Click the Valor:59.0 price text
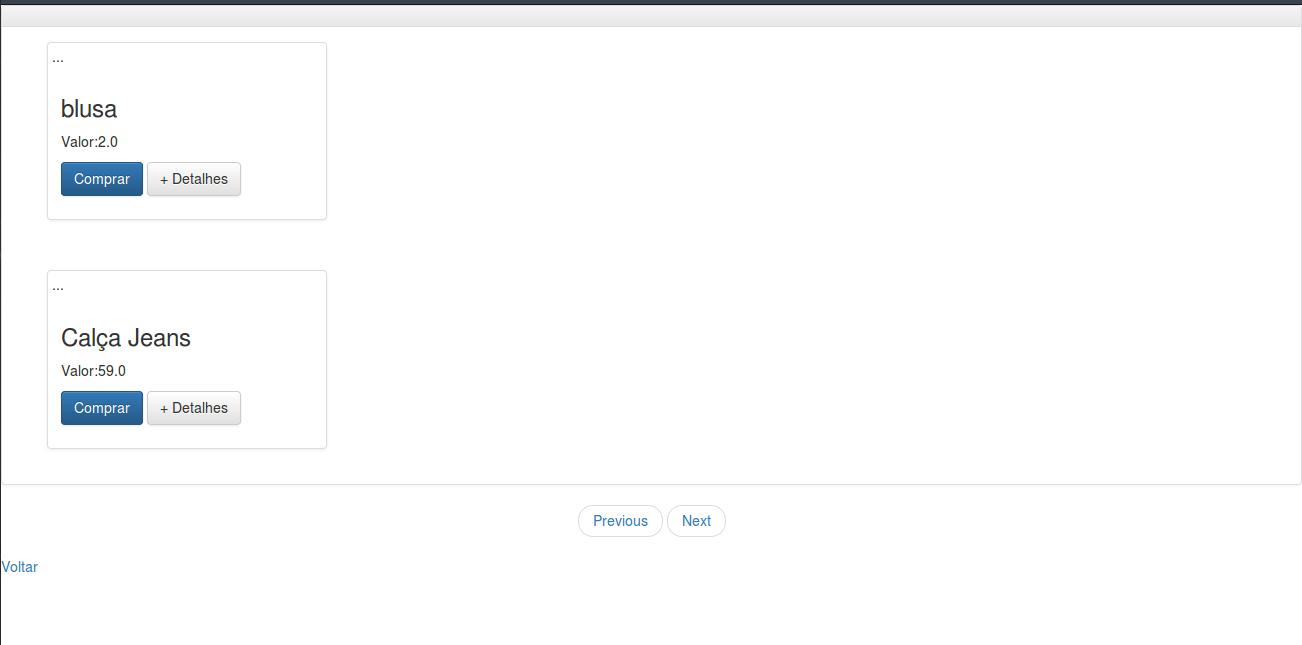 coord(93,371)
